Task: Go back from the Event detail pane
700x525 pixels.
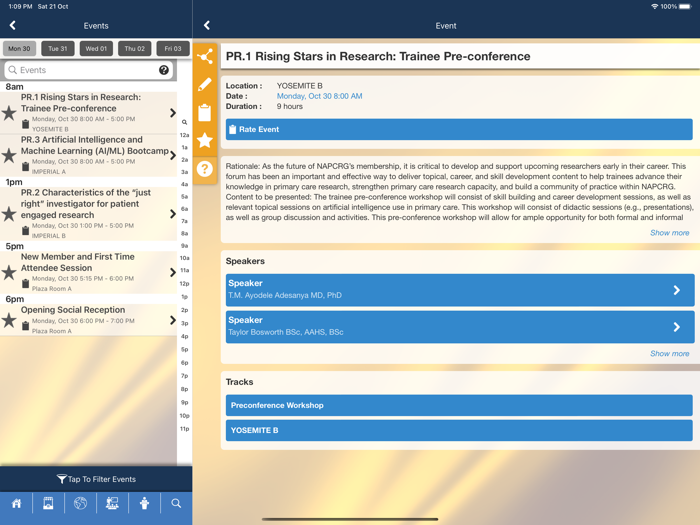Action: (x=207, y=25)
